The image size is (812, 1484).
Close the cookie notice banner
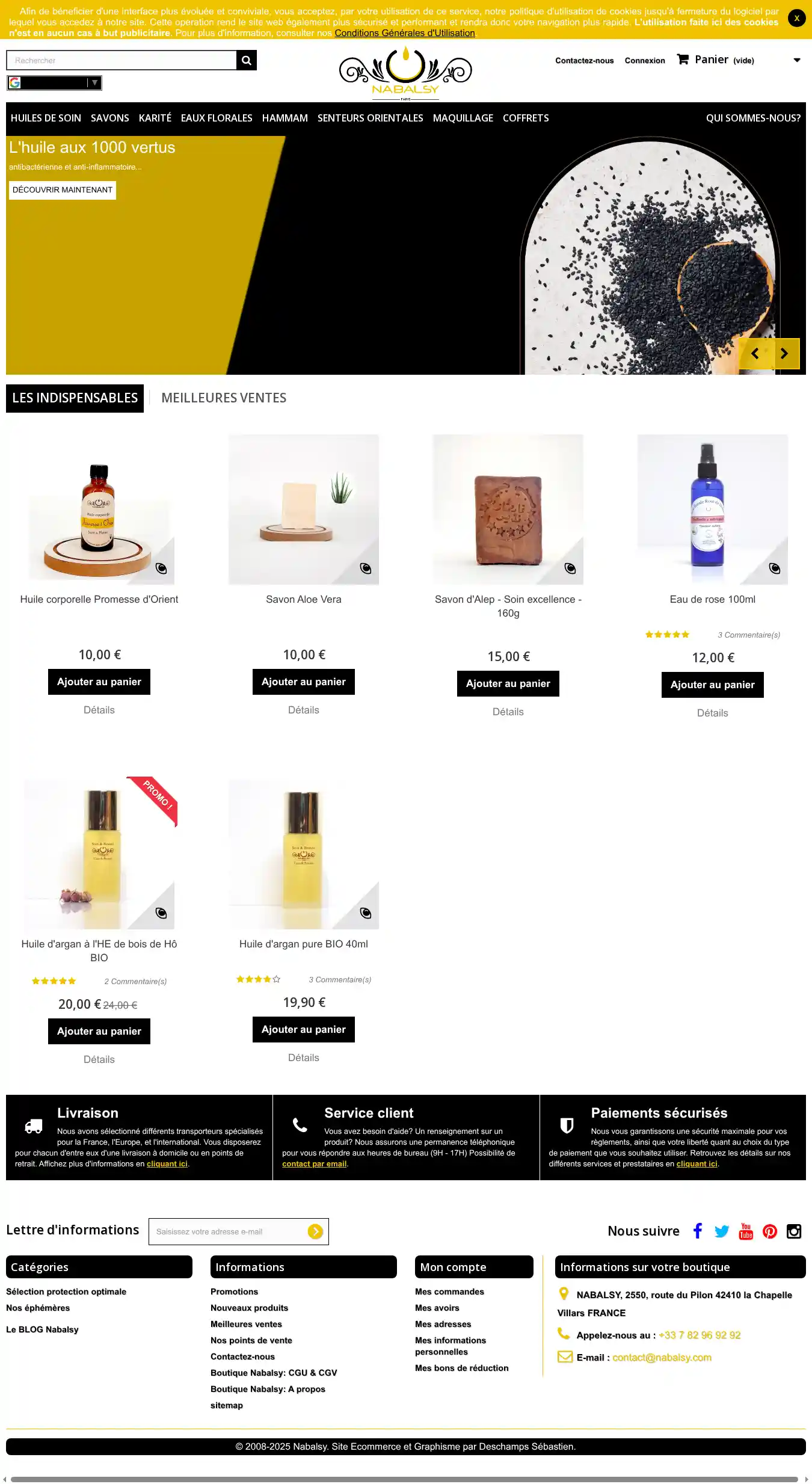[796, 18]
